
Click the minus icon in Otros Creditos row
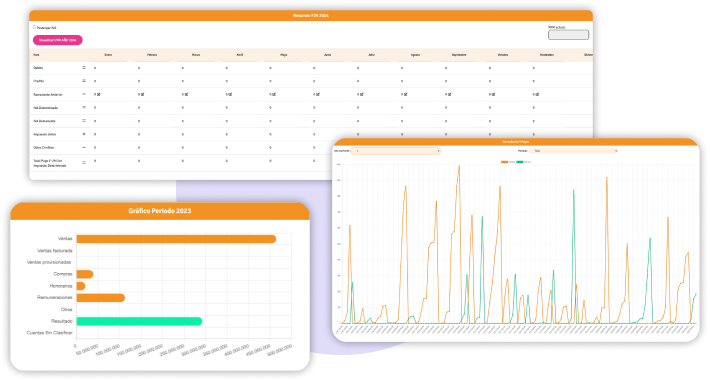pos(84,147)
